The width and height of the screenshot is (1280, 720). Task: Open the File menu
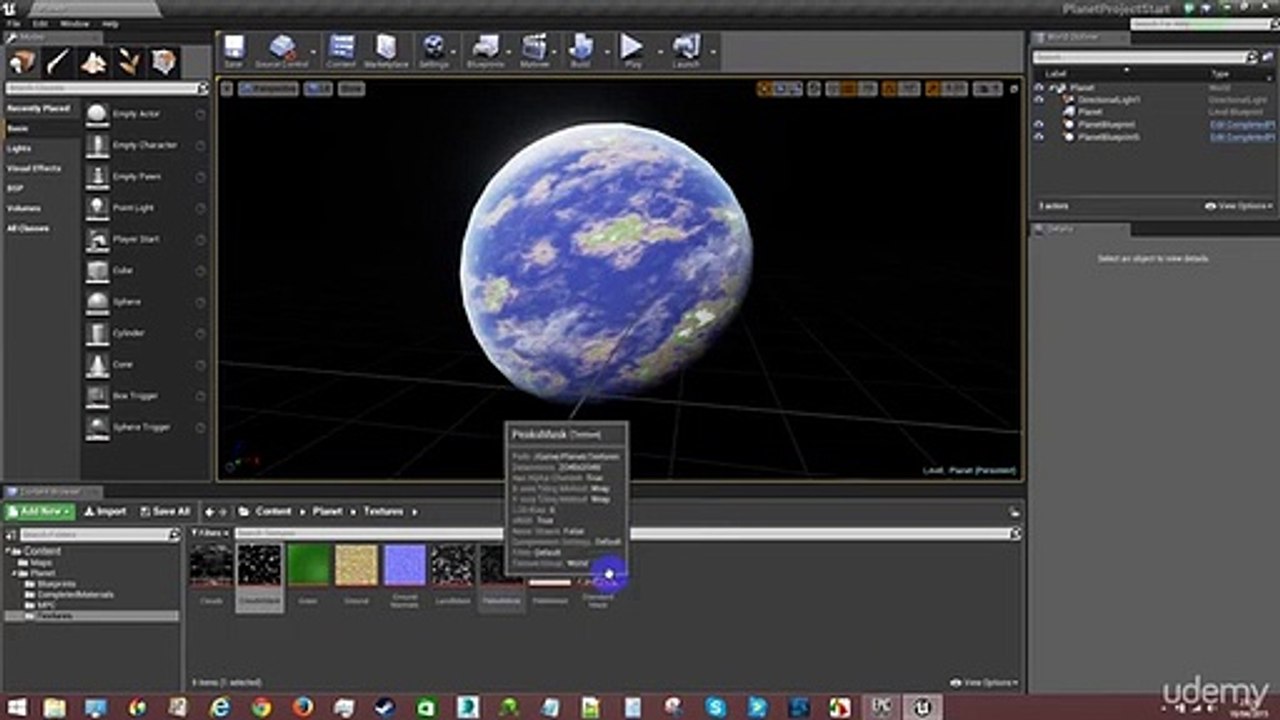click(13, 23)
